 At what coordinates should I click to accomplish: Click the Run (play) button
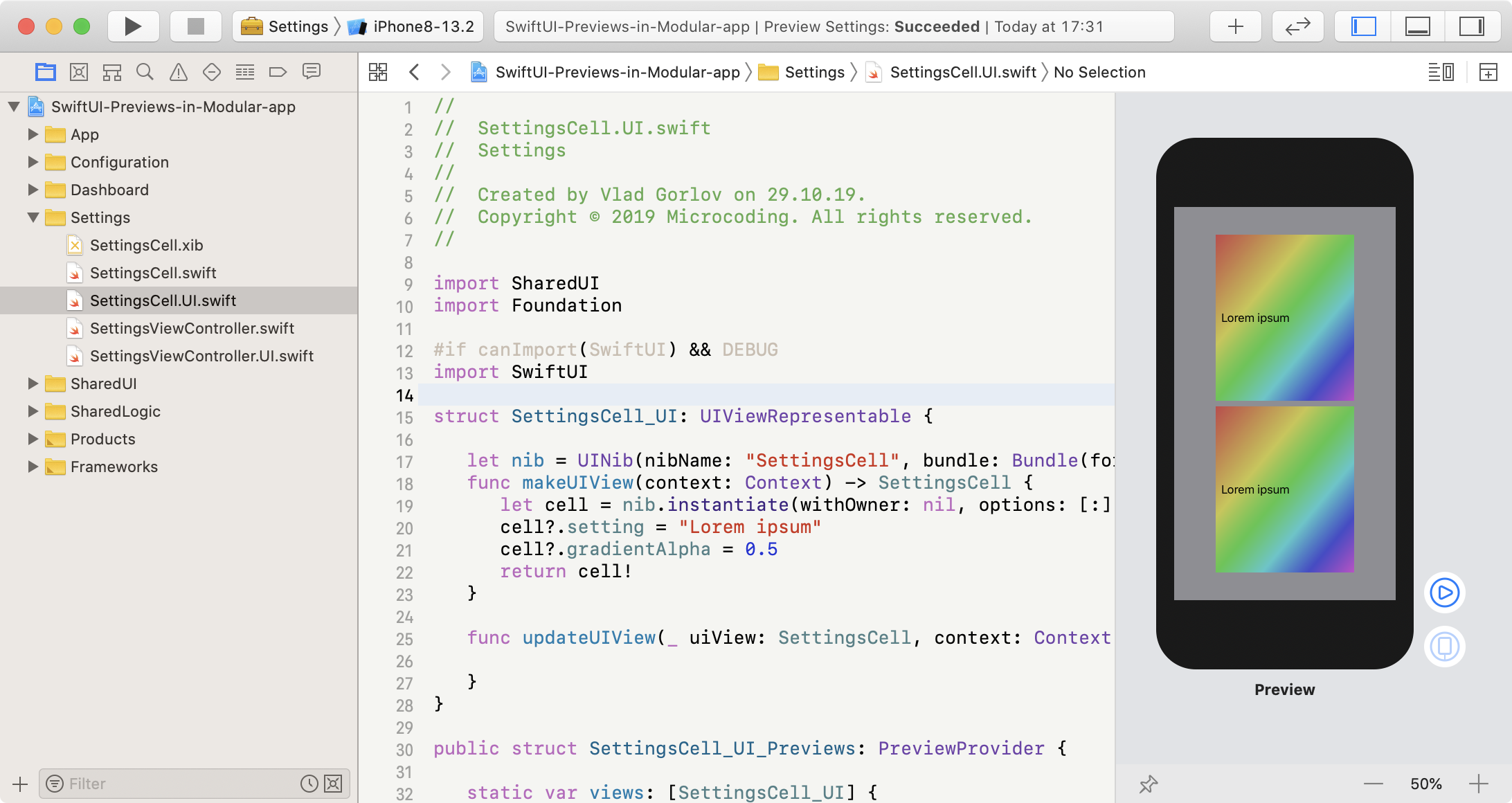point(133,26)
